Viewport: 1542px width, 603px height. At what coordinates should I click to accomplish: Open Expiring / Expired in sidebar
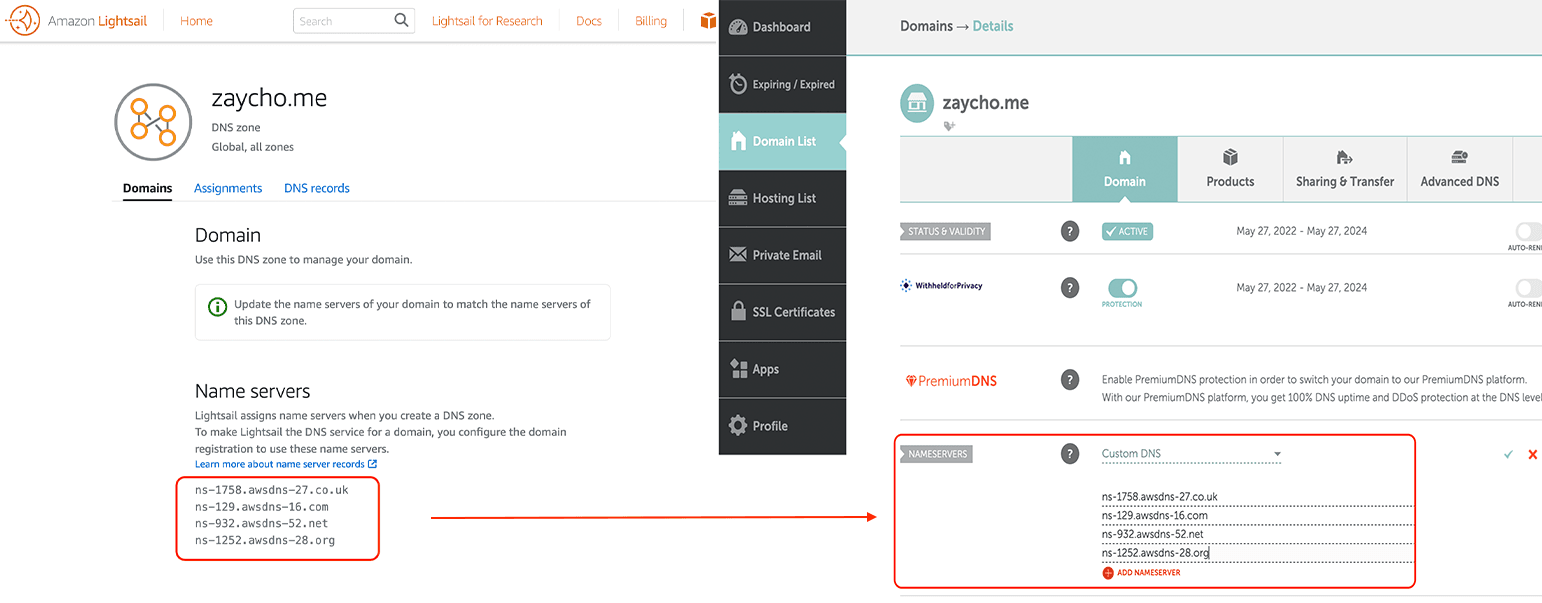click(782, 84)
